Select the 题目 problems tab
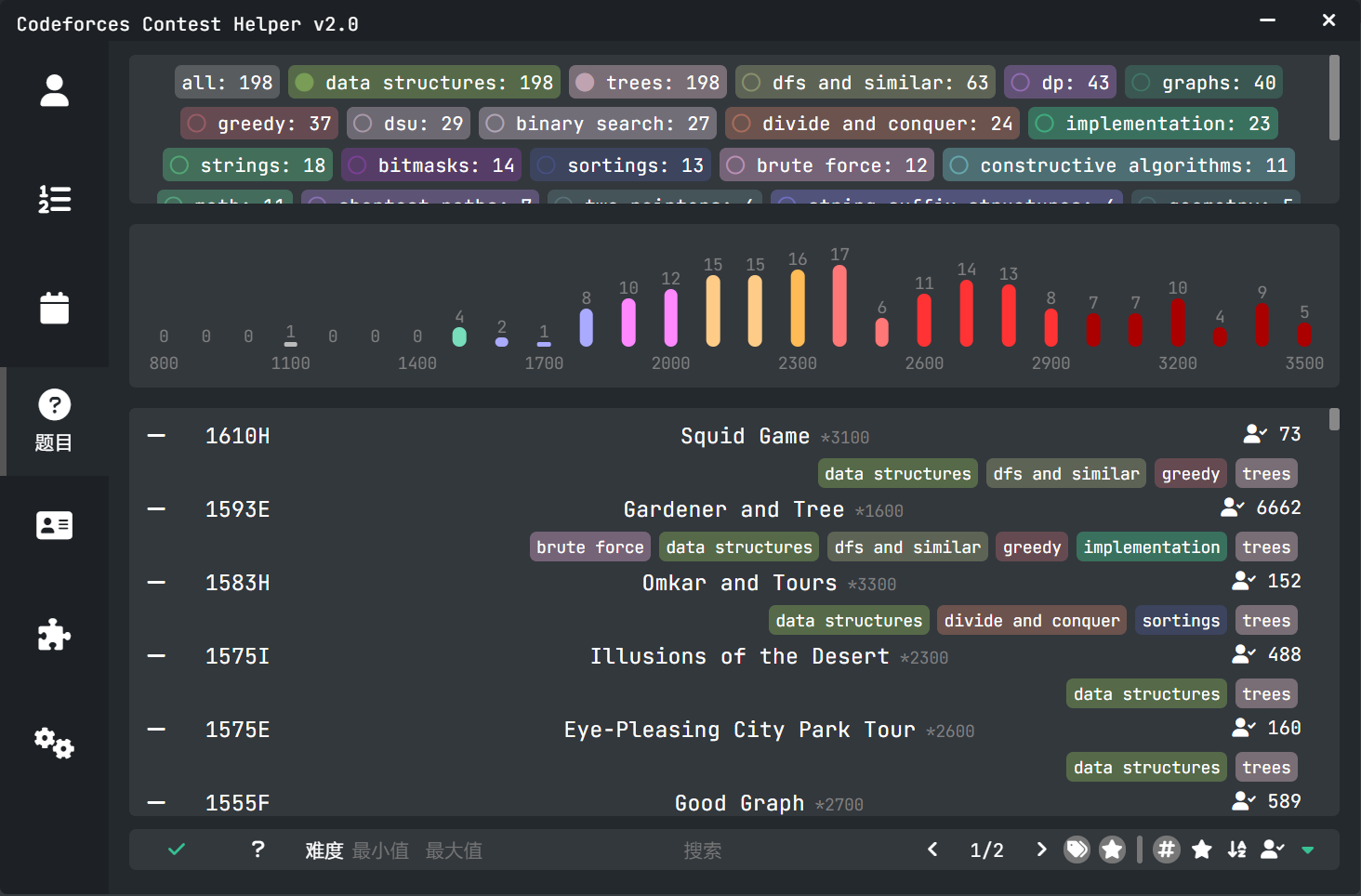 click(54, 421)
